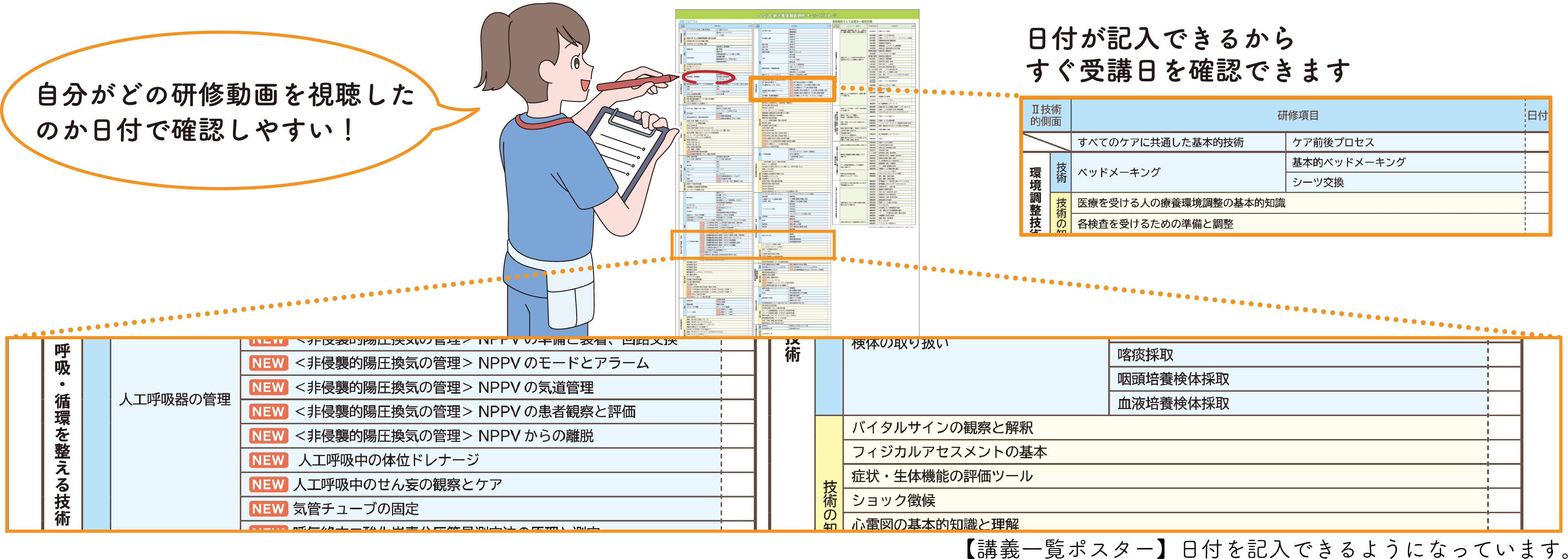The width and height of the screenshot is (1568, 559).
Task: Click the NEW badge beside 人工呼吸中の体位ドレナージ
Action: click(x=269, y=460)
